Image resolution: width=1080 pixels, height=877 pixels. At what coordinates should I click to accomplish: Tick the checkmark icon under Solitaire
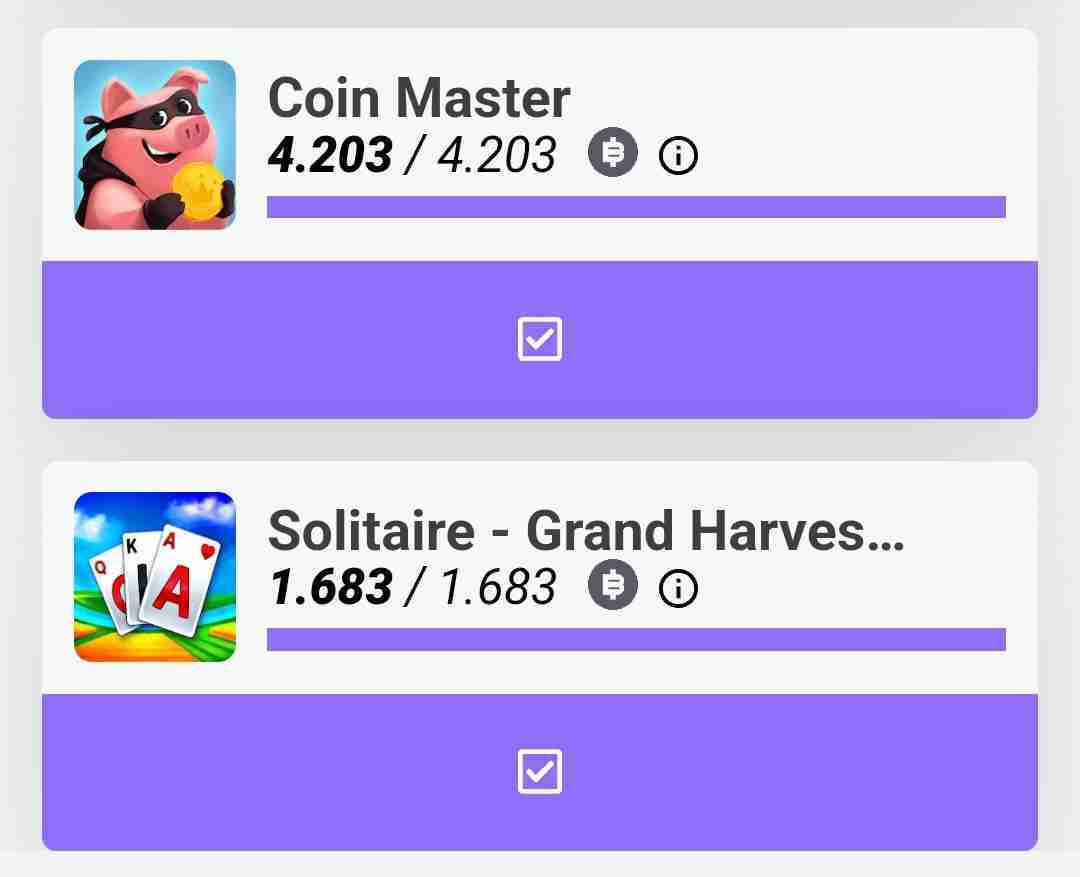pyautogui.click(x=540, y=772)
